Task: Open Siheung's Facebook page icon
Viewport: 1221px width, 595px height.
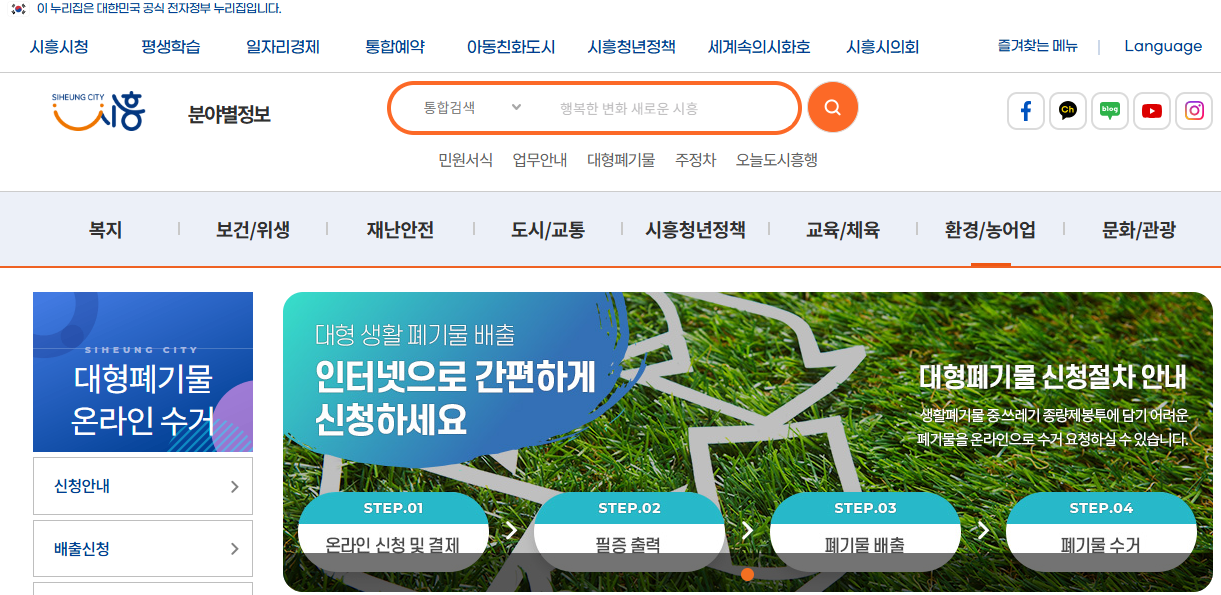Action: (x=1025, y=111)
